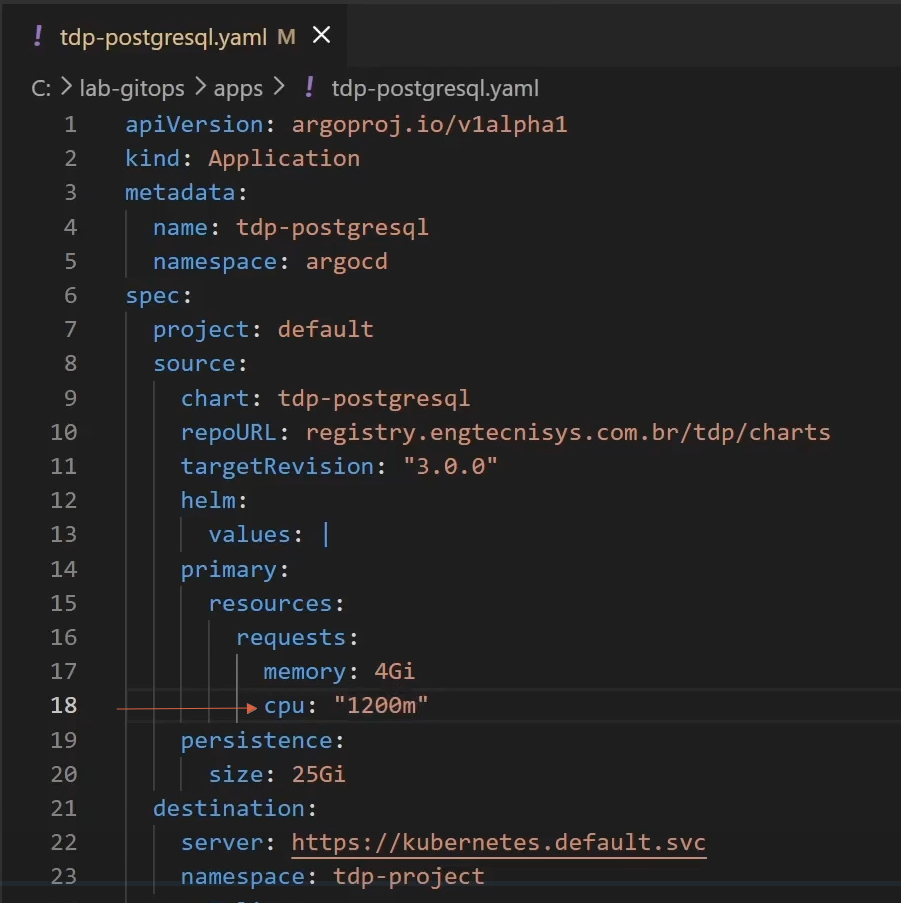901x903 pixels.
Task: Click line number 1 in gutter
Action: (x=69, y=124)
